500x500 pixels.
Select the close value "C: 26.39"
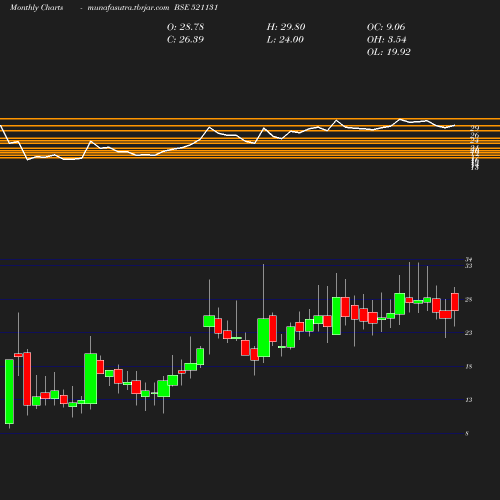tap(185, 40)
